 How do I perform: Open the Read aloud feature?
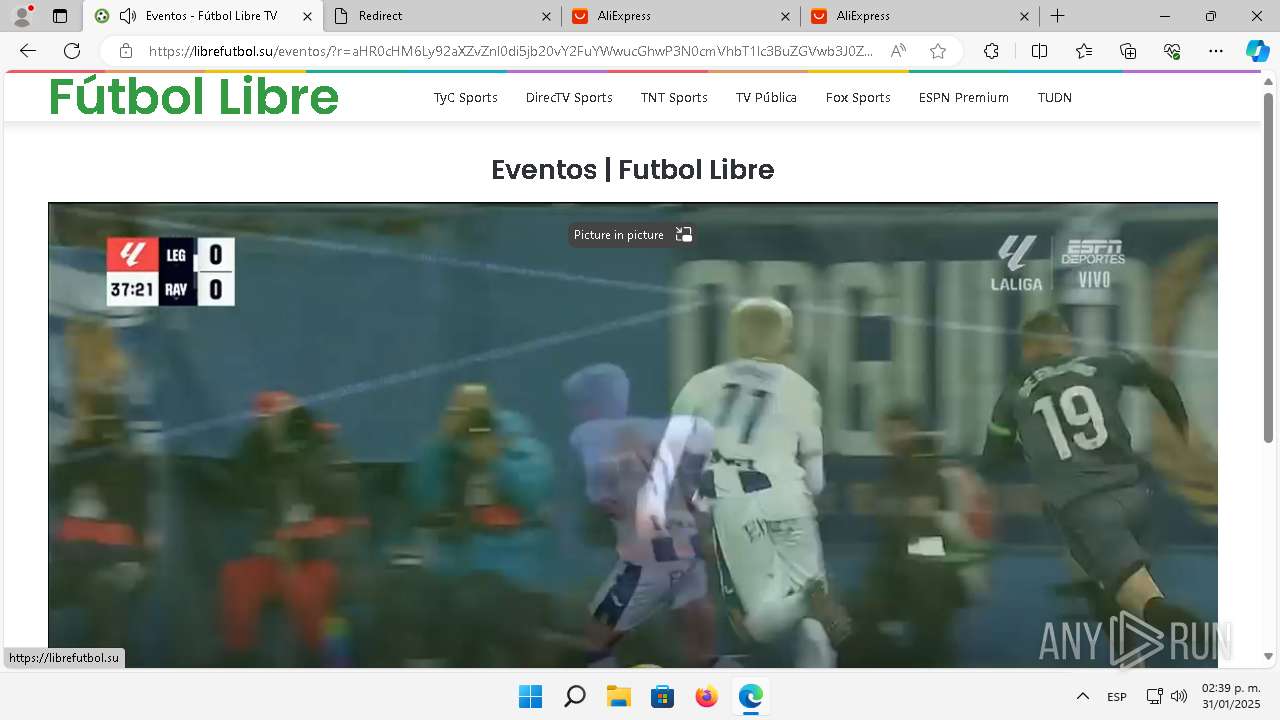pos(898,51)
